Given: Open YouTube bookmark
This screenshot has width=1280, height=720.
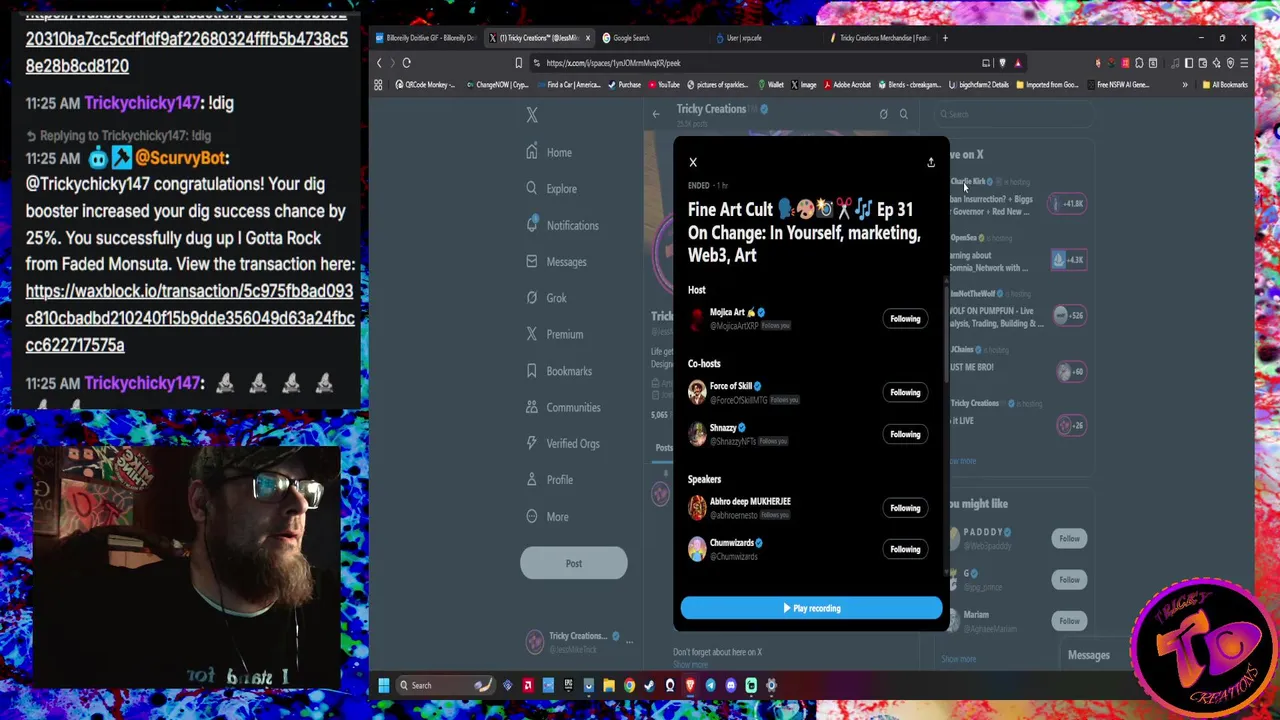Looking at the screenshot, I should [x=663, y=85].
